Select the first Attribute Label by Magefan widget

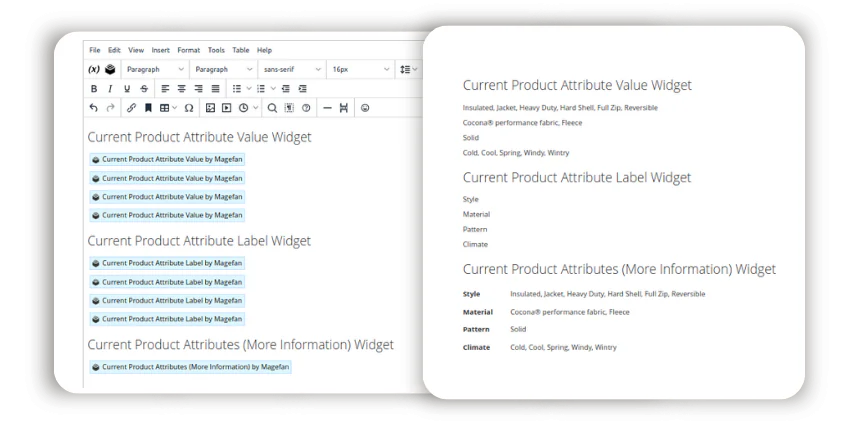(x=167, y=263)
